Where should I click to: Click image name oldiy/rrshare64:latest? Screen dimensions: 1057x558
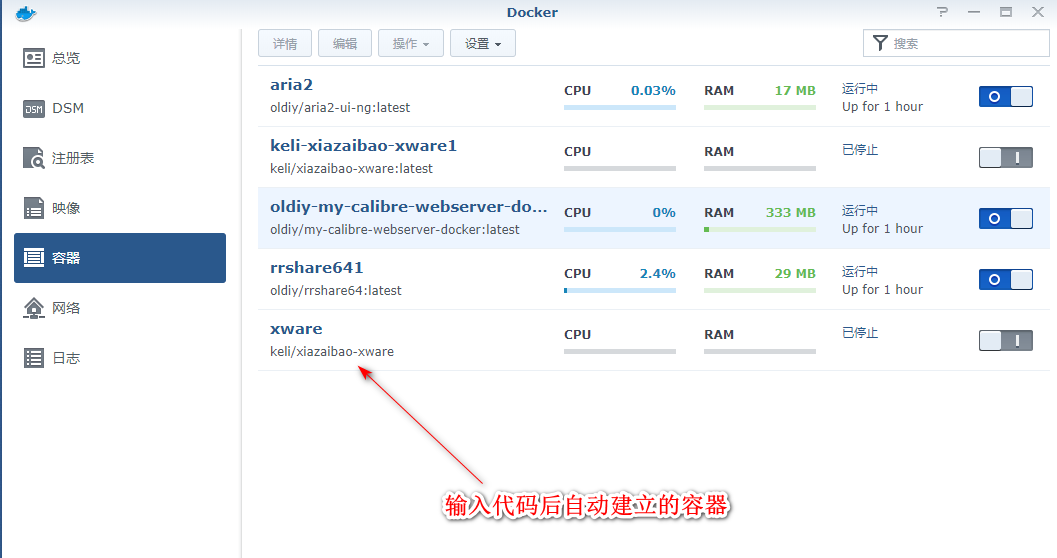click(336, 290)
